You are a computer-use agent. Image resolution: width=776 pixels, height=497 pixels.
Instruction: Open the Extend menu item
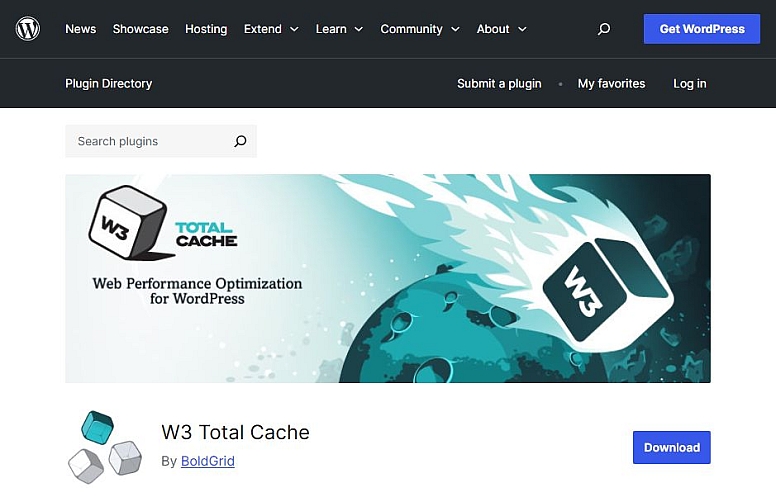(x=262, y=29)
